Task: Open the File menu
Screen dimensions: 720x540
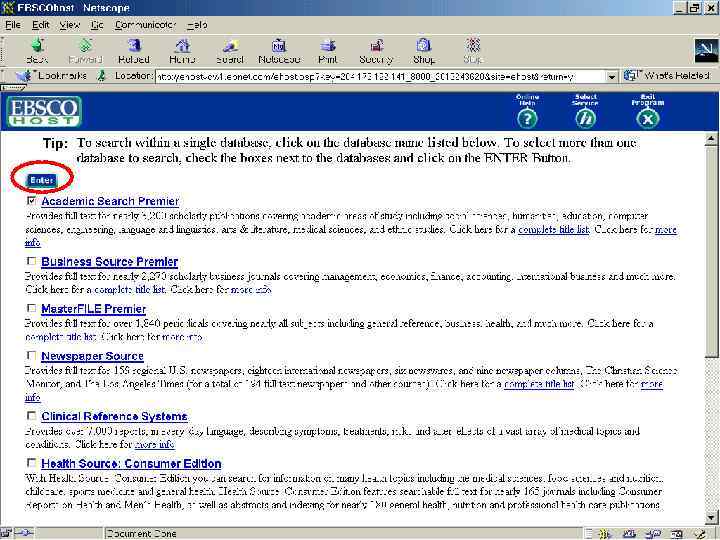Action: click(12, 25)
